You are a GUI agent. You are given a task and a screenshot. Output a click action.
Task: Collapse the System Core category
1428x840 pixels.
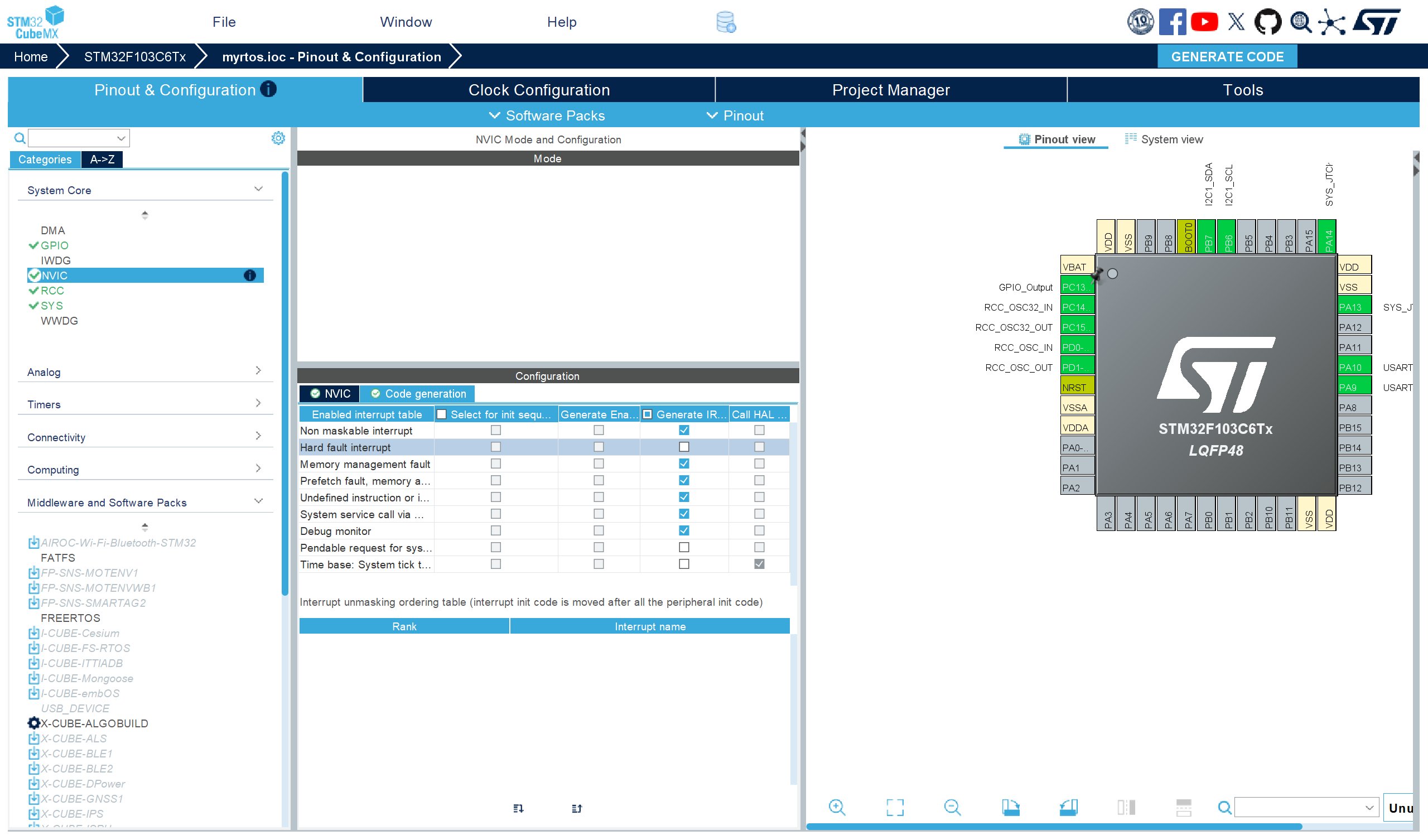[x=258, y=189]
